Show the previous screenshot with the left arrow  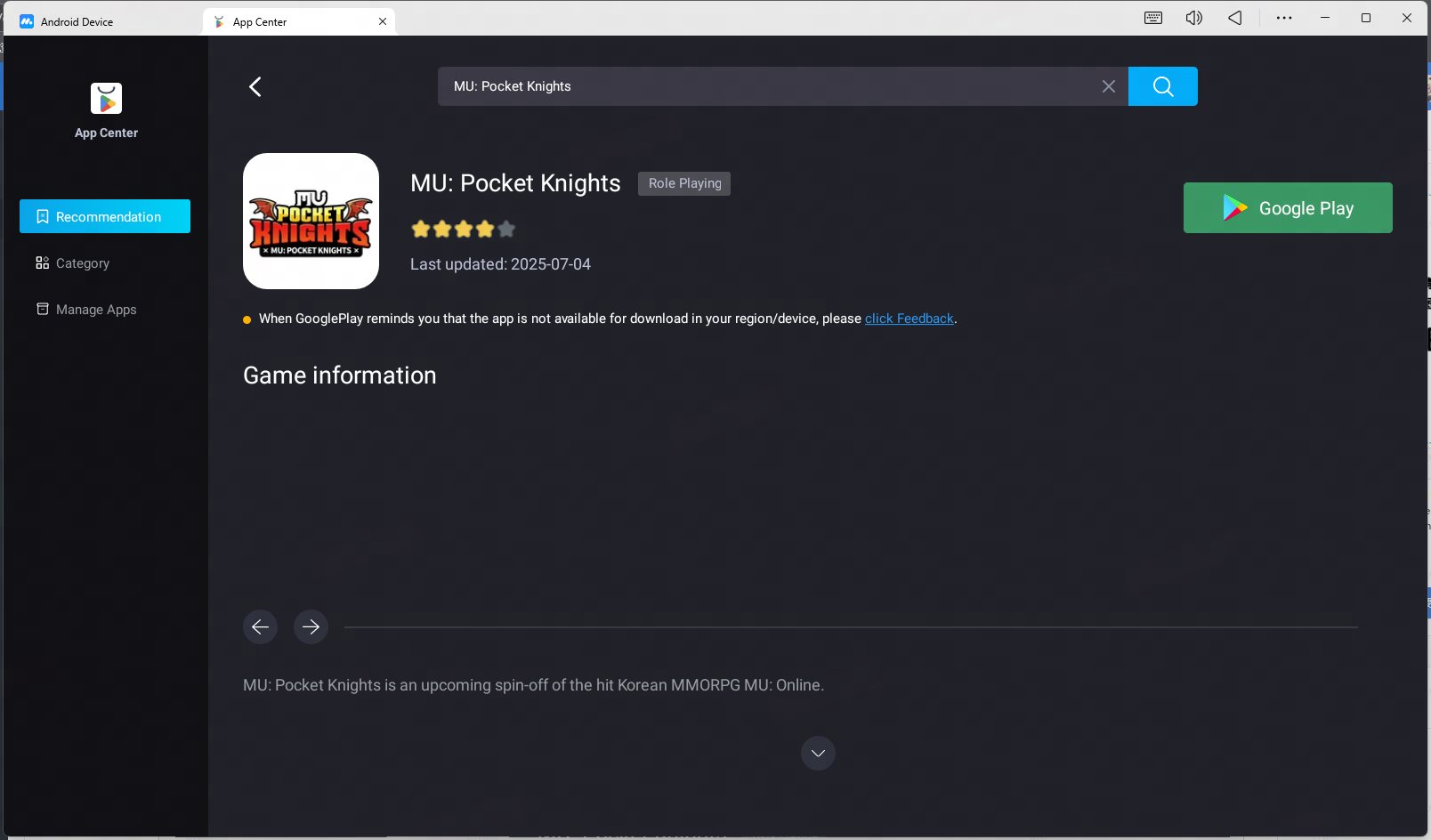coord(260,626)
